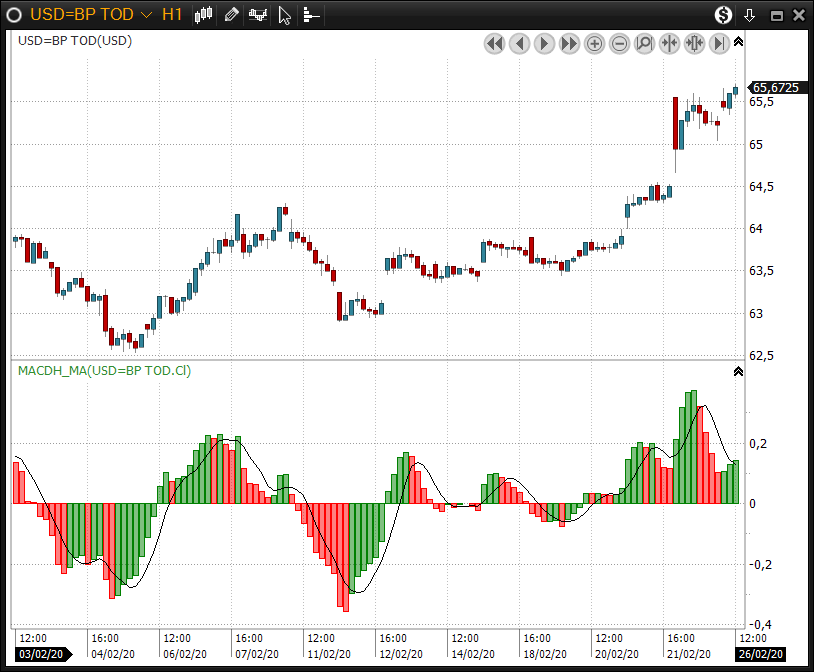Expand the chart bars horizontally
Viewport: 814px width, 672px height.
point(694,43)
